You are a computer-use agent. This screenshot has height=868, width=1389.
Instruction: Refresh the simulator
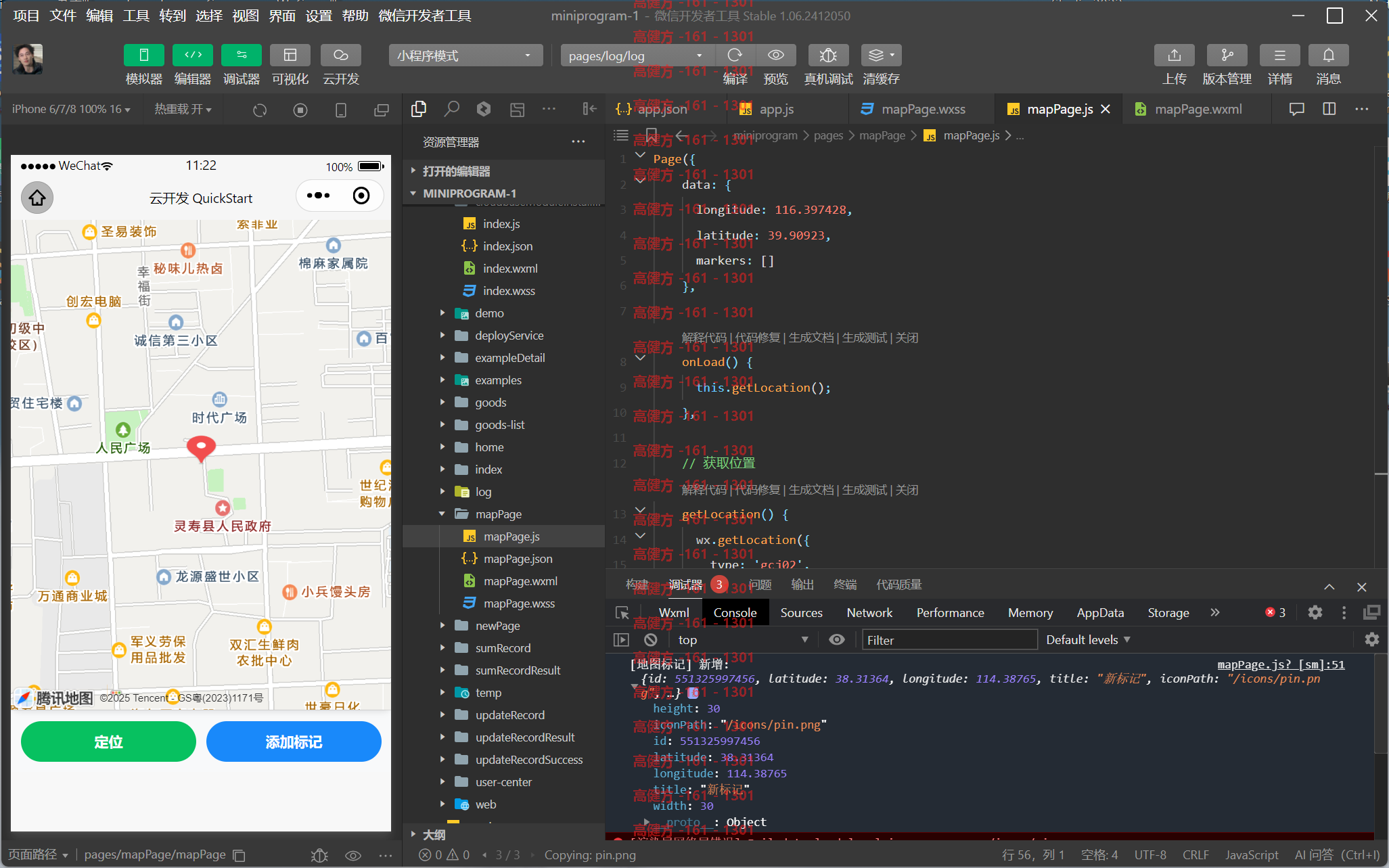(x=260, y=110)
